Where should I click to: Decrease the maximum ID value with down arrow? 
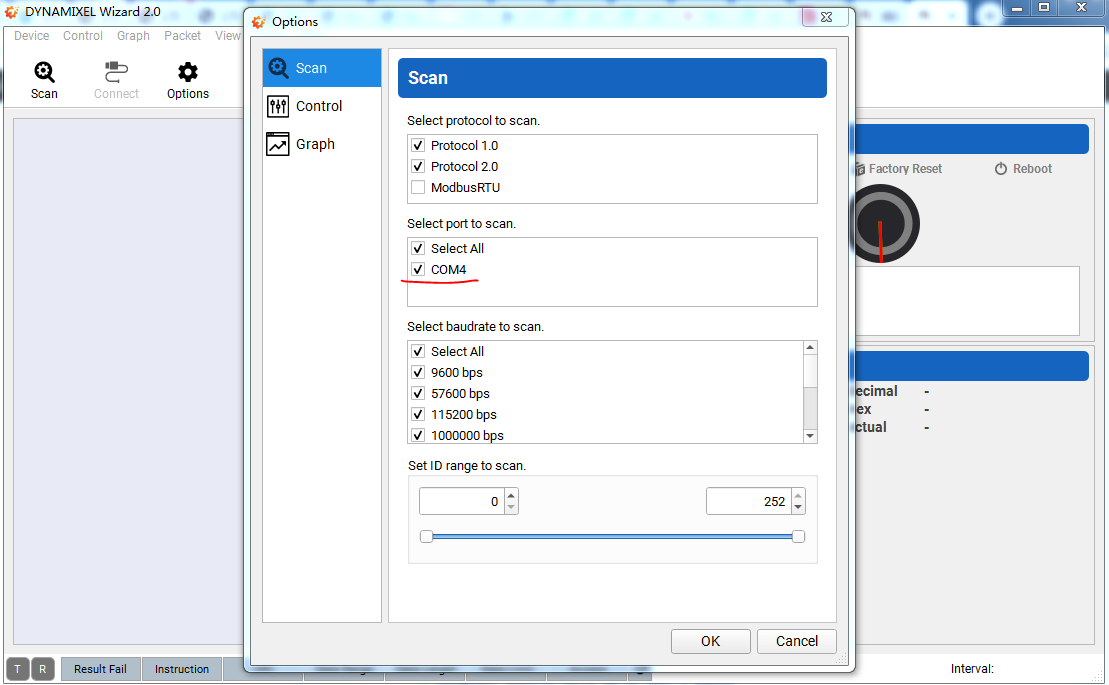798,507
